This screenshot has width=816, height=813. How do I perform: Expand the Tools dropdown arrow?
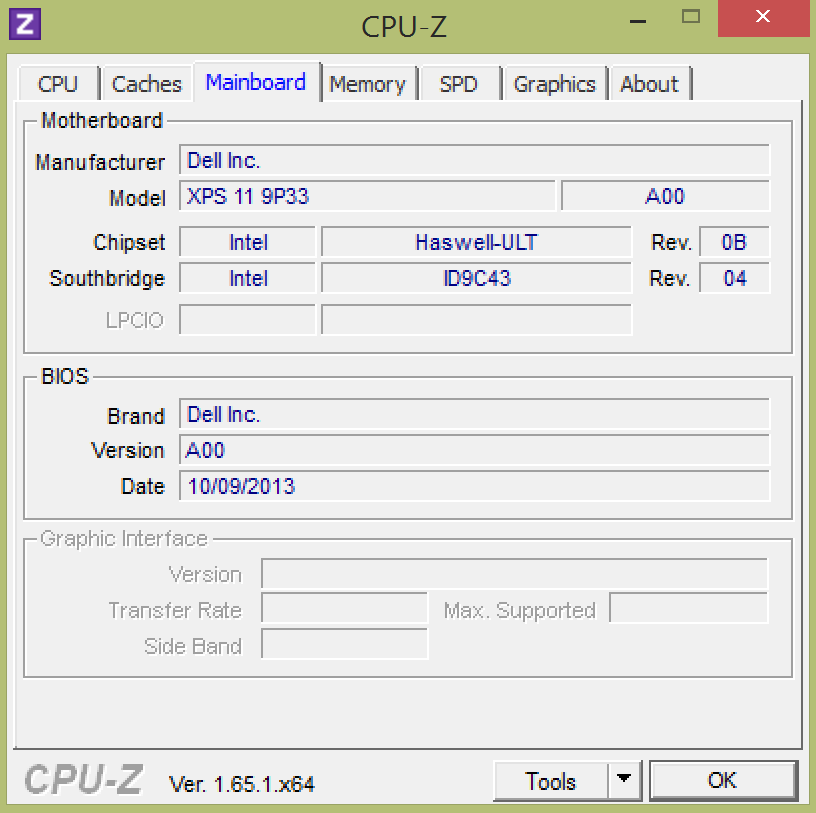[x=624, y=781]
